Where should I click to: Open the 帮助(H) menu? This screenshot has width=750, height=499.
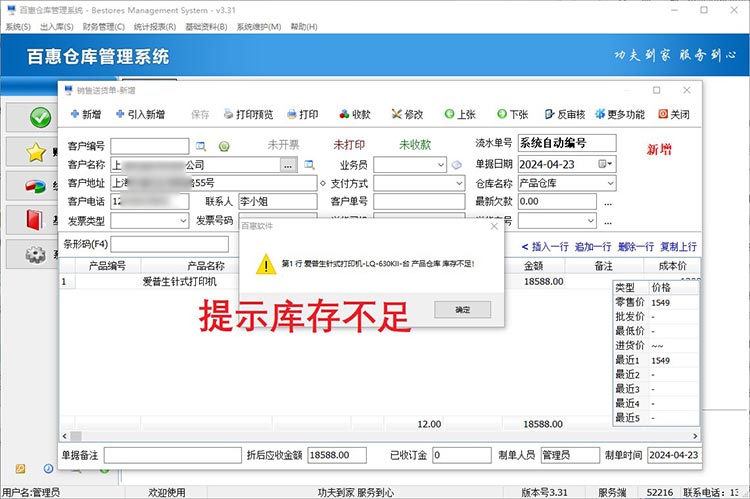[304, 27]
